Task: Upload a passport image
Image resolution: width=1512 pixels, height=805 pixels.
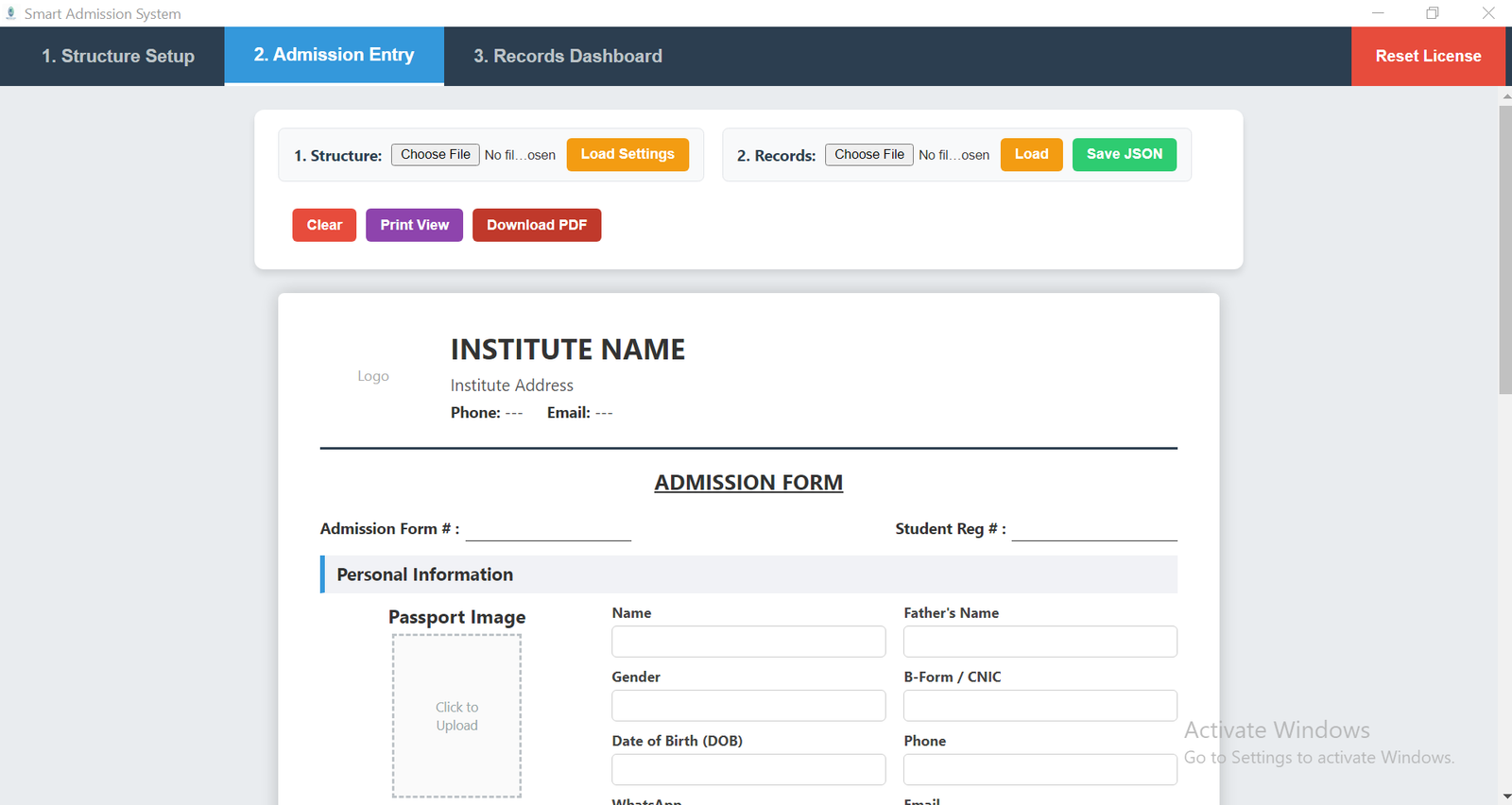Action: 456,716
